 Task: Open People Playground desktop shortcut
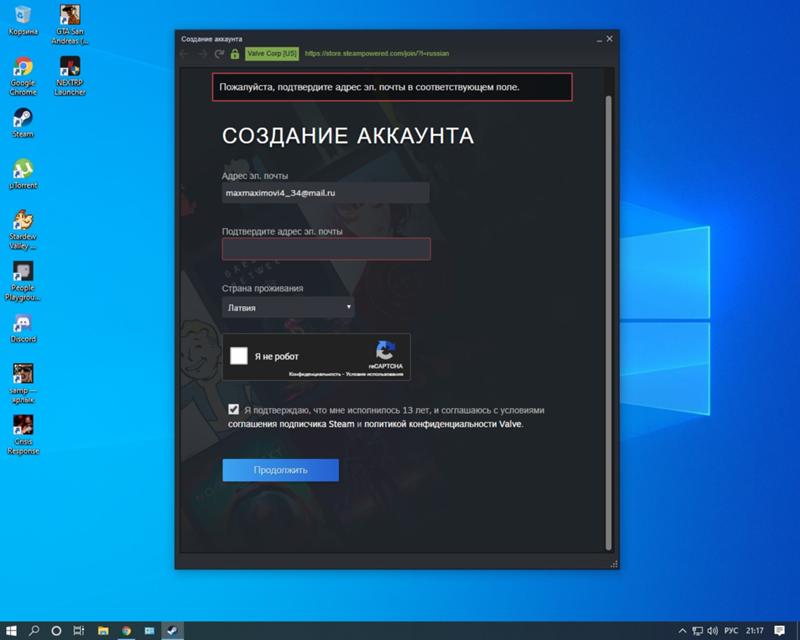[x=23, y=281]
